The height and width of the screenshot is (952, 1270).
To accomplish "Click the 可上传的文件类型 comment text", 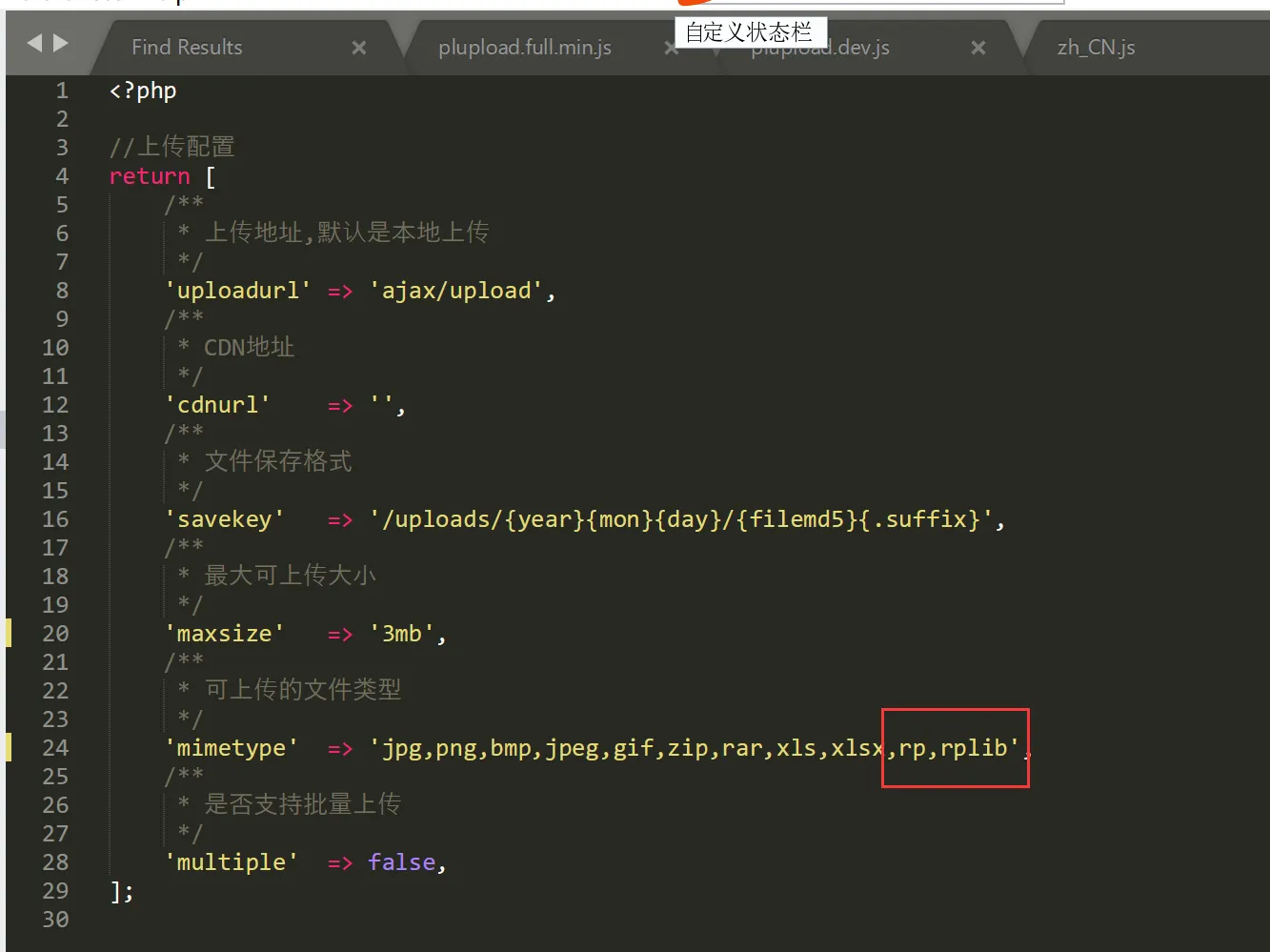I will [x=303, y=690].
